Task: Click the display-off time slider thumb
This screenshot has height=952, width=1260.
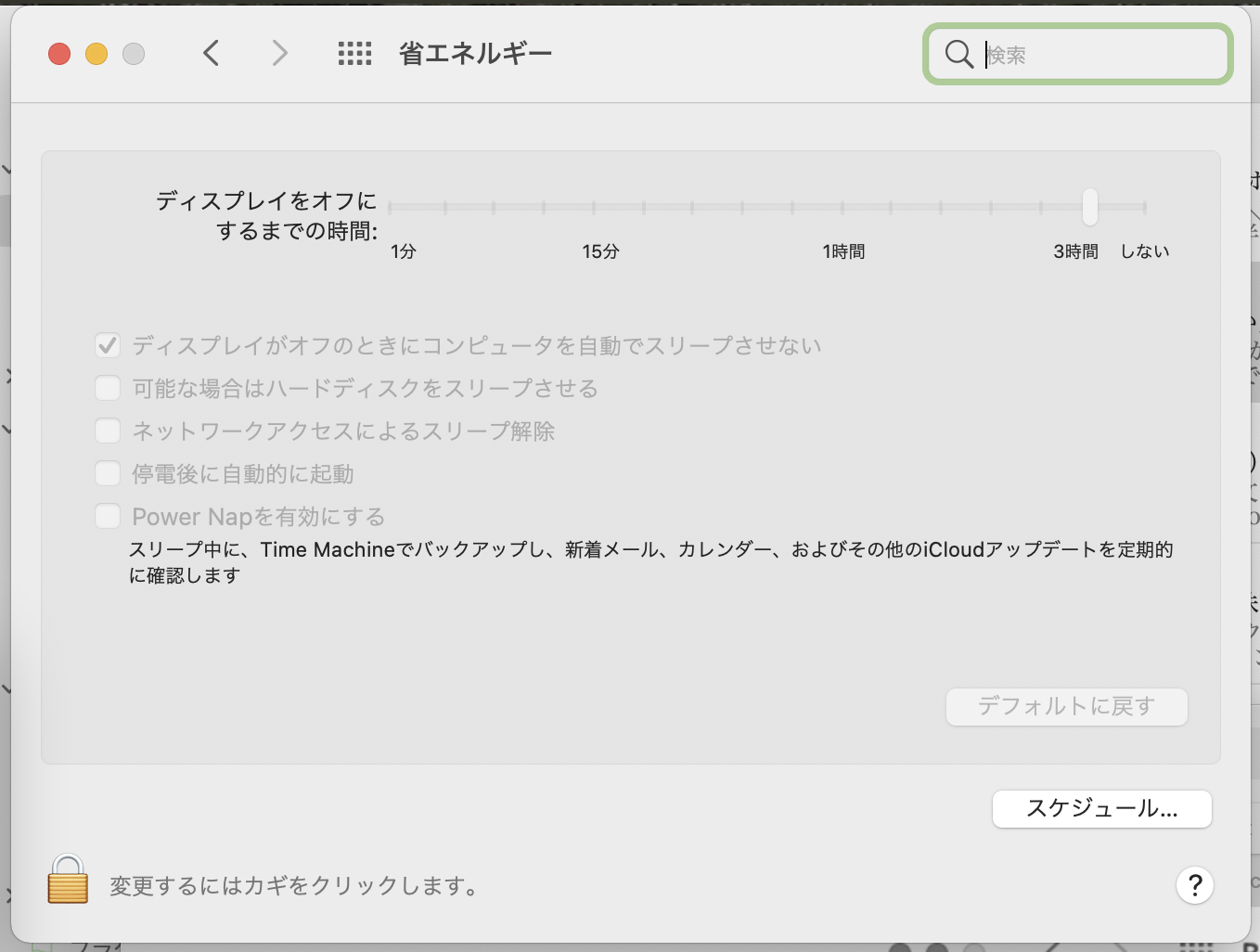Action: 1090,207
